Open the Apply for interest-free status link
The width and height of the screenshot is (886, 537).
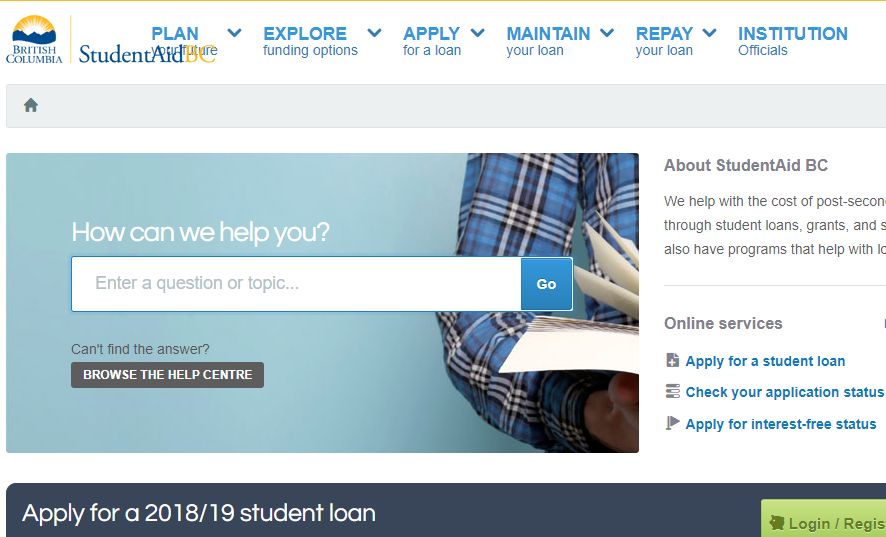pos(781,424)
